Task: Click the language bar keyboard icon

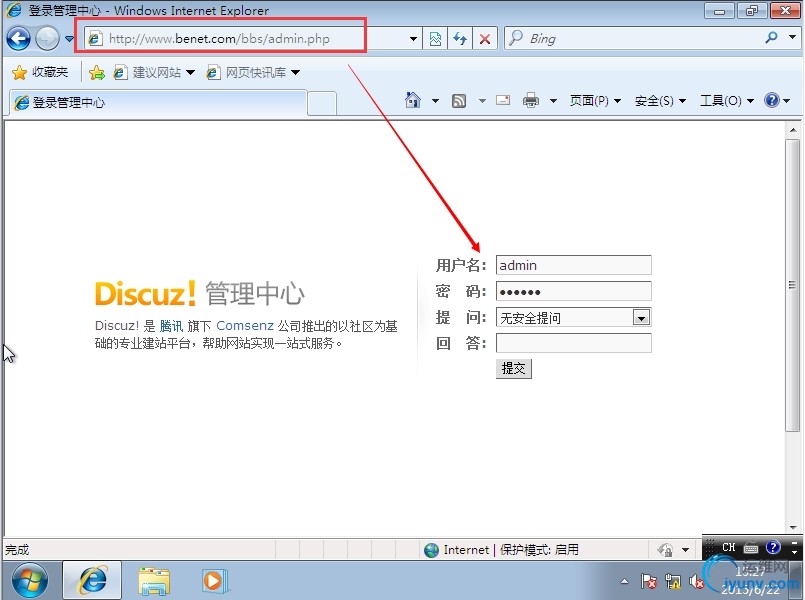Action: point(751,548)
